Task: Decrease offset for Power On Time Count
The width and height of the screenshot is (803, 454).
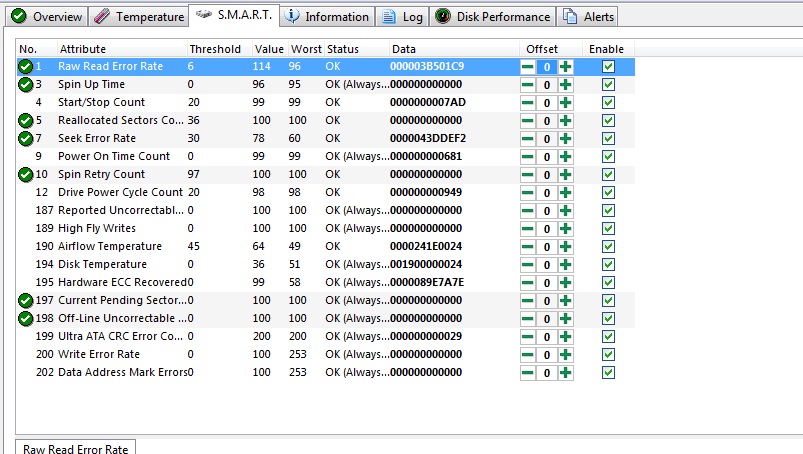Action: 527,157
